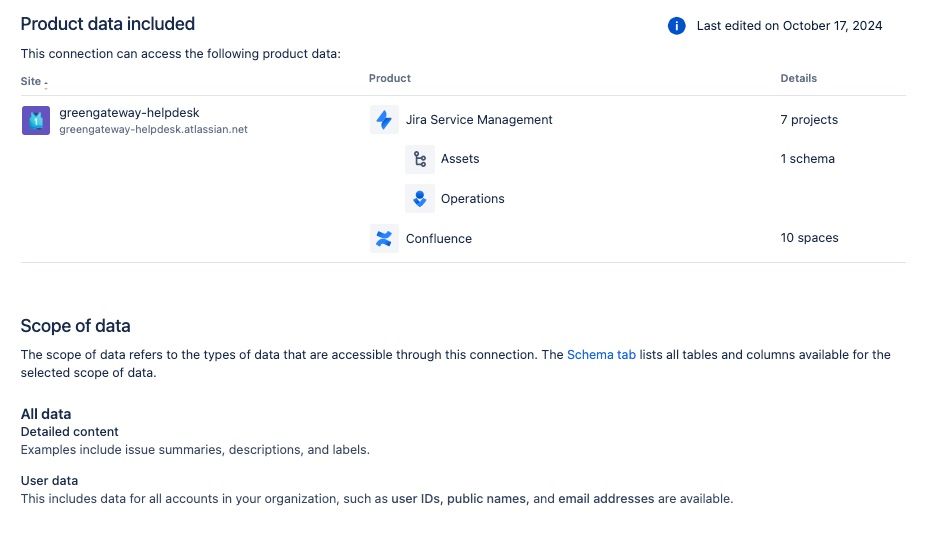Click the Confluence product icon

[x=384, y=238]
